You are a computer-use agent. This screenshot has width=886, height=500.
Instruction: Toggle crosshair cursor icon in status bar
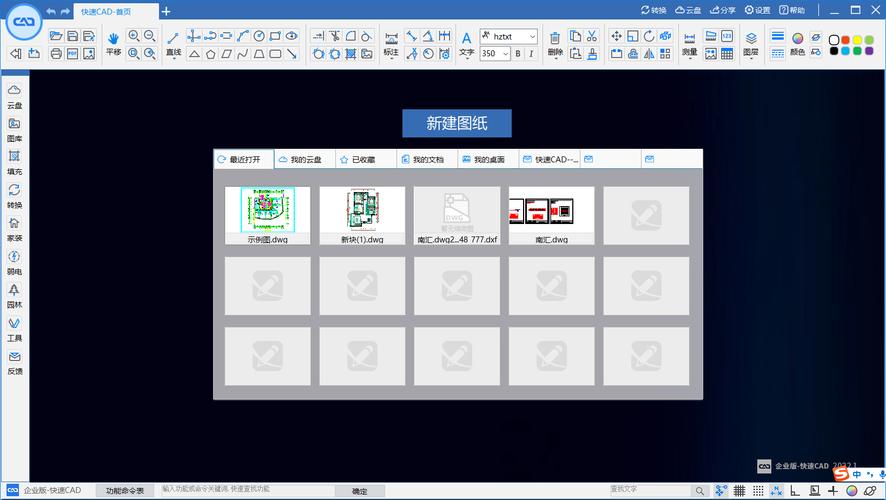[832, 490]
